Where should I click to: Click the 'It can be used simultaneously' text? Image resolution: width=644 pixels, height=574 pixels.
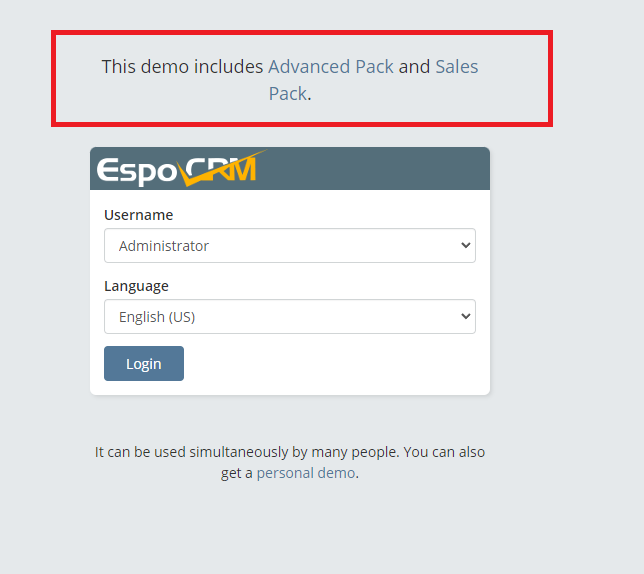[290, 462]
